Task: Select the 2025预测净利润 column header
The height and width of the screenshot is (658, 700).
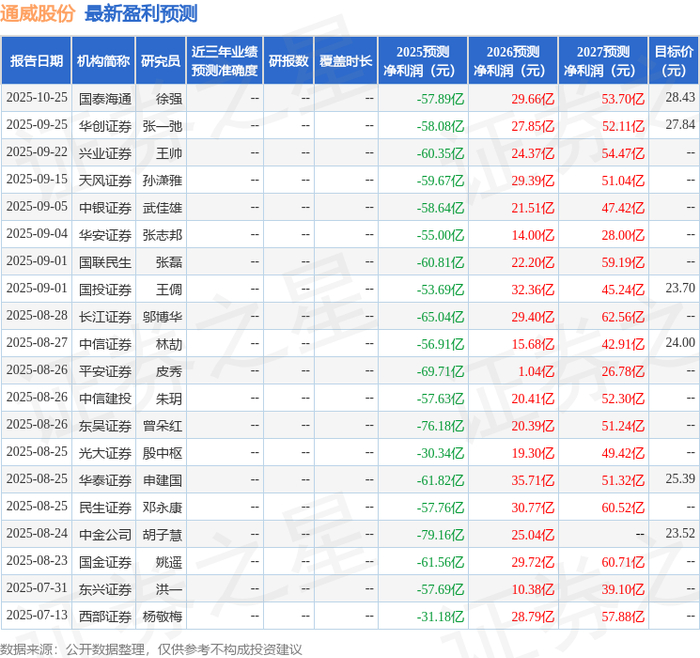Action: click(423, 61)
